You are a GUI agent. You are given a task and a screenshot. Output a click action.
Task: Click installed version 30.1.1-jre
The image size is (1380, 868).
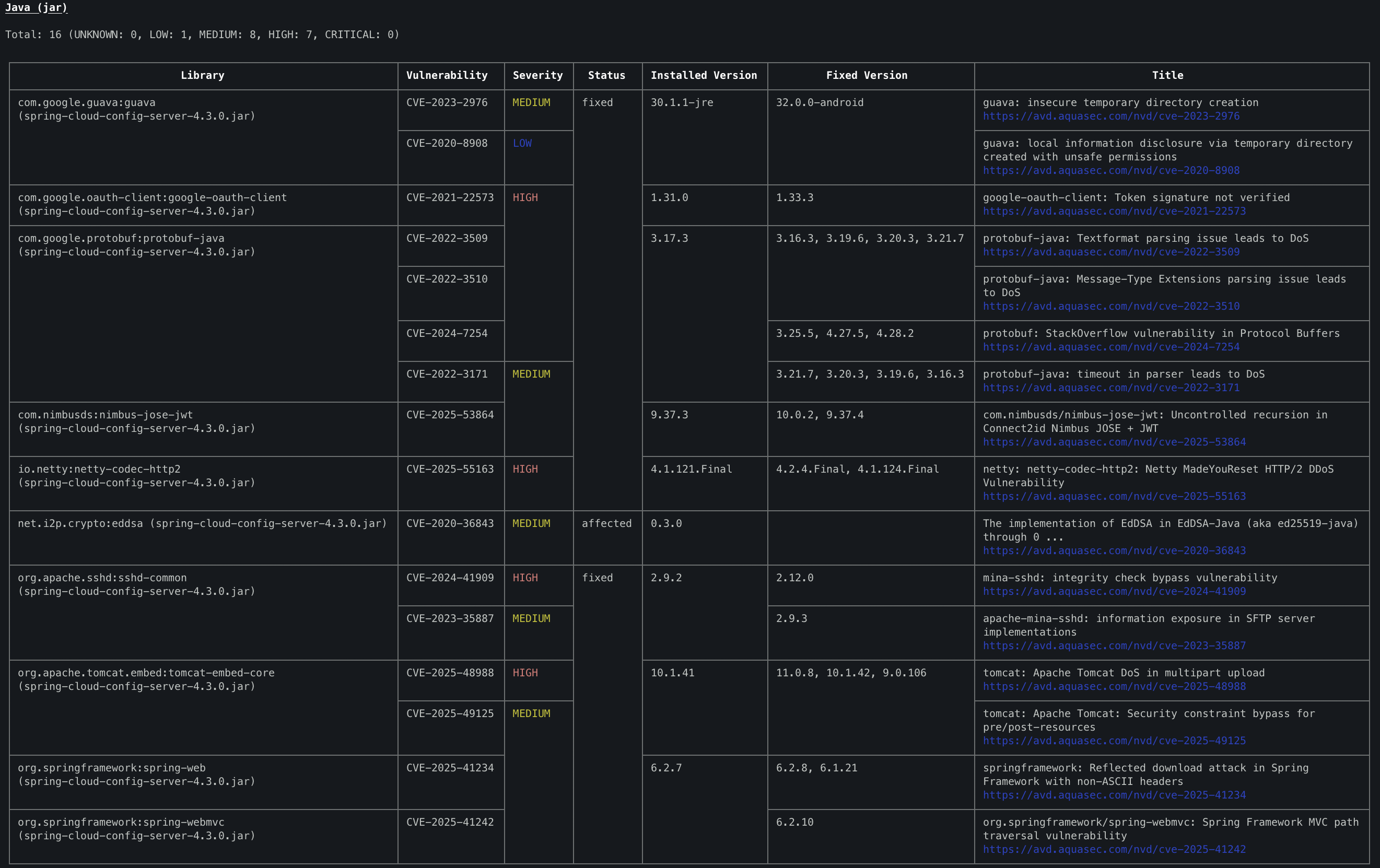(x=682, y=103)
